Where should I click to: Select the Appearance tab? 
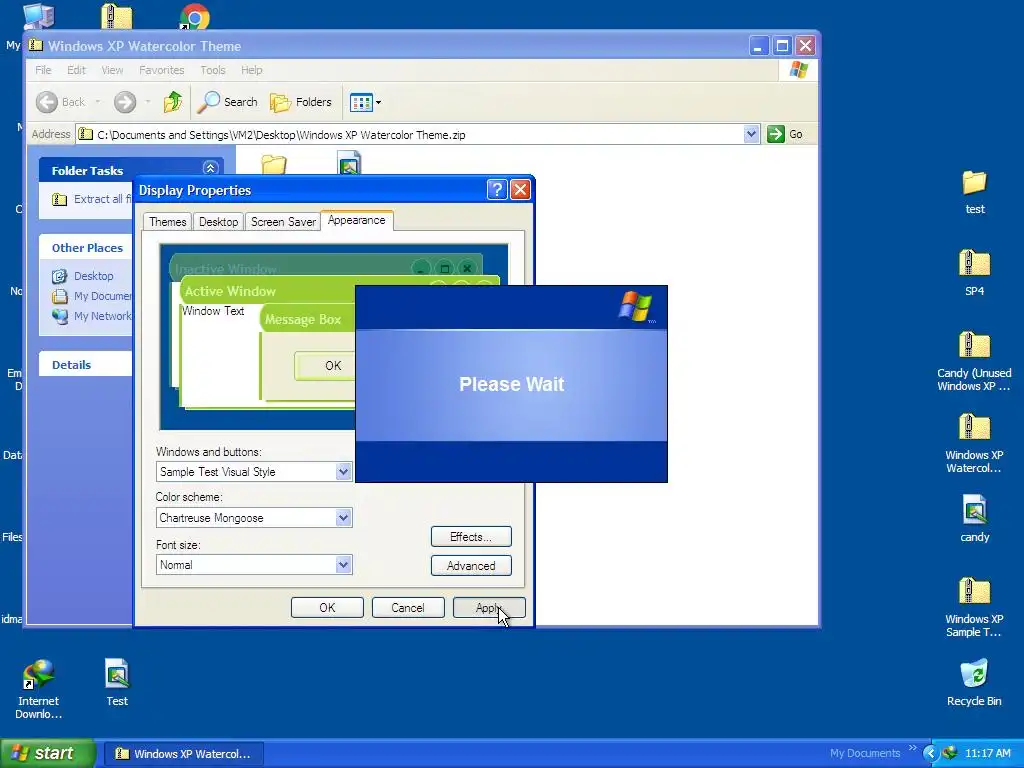click(357, 220)
